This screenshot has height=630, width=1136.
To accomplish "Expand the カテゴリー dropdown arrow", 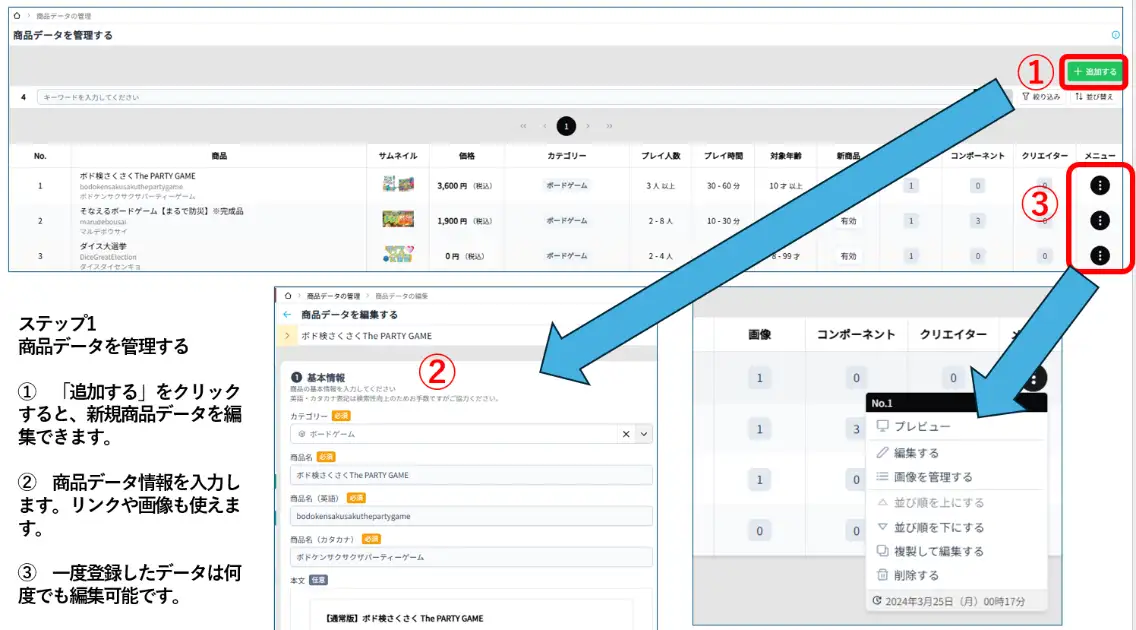I will 643,434.
